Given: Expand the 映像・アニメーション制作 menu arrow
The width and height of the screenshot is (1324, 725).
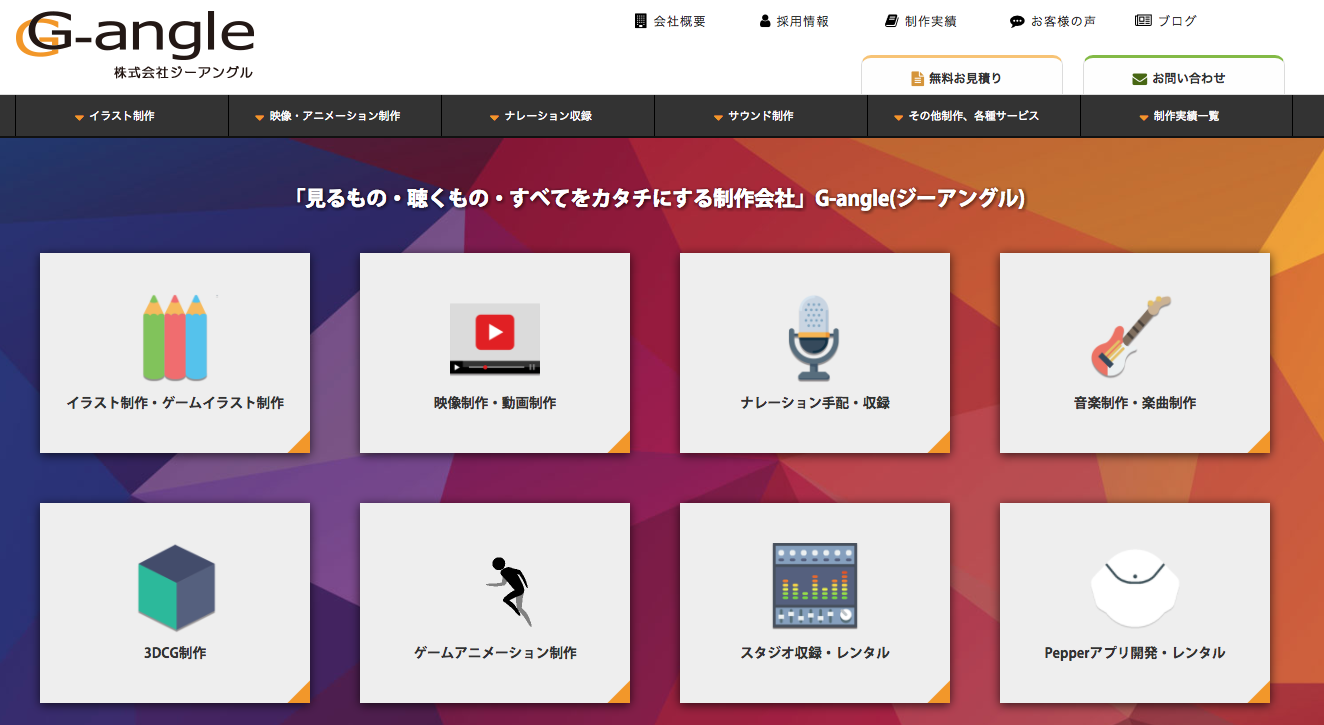Looking at the screenshot, I should coord(260,117).
